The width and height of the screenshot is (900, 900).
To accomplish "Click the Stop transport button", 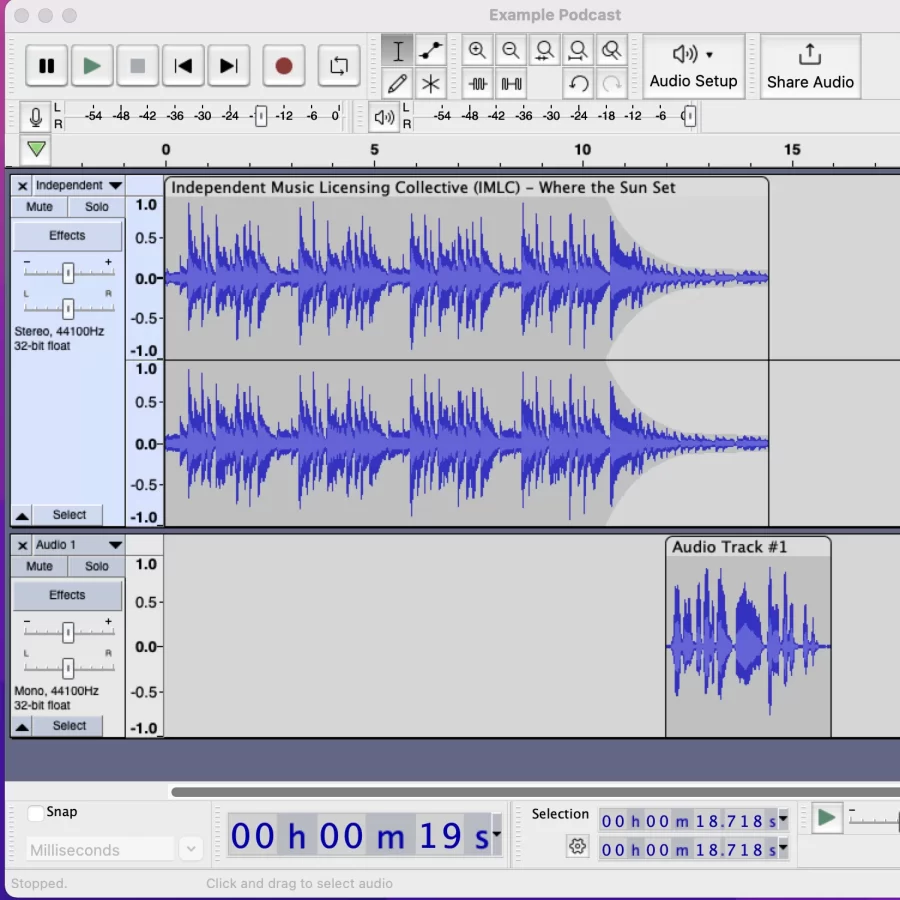I will click(x=137, y=66).
